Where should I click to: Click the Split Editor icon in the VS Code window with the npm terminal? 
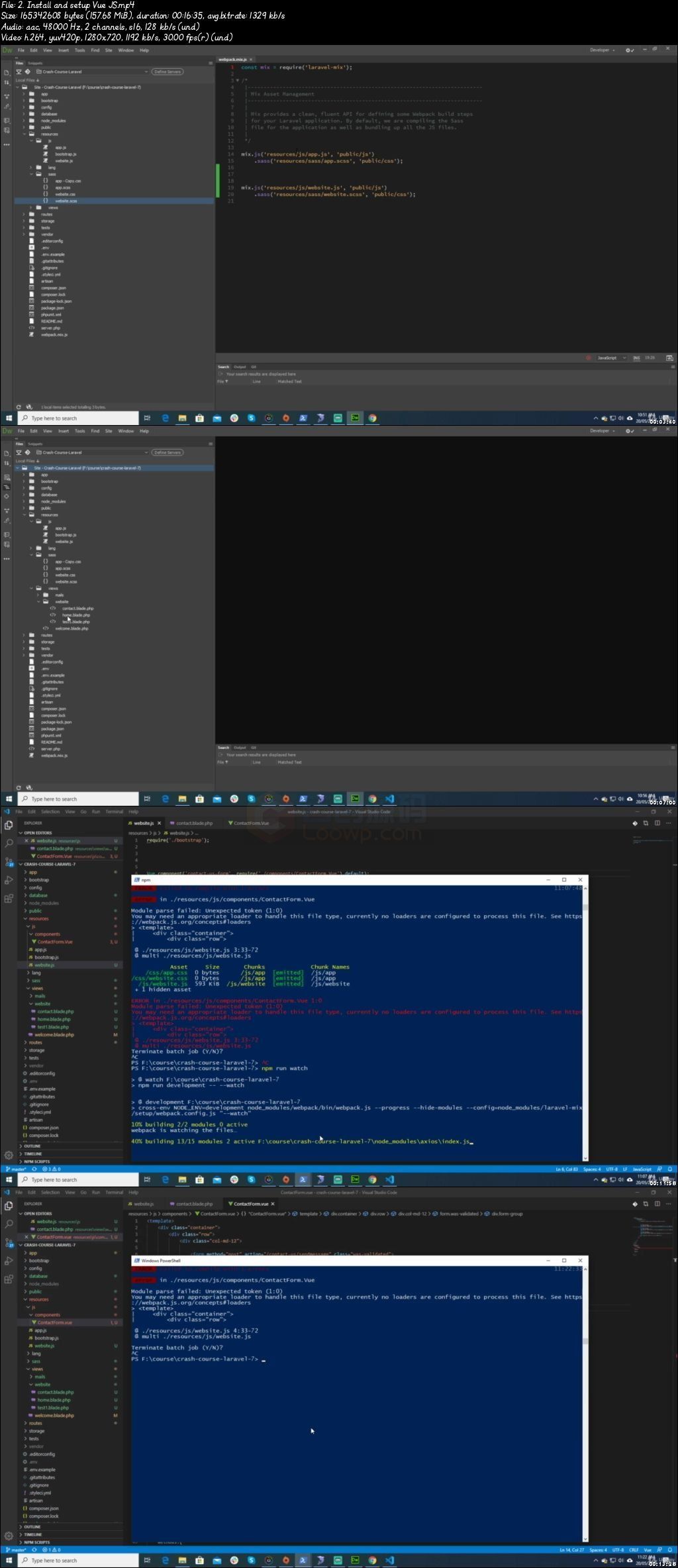[657, 823]
